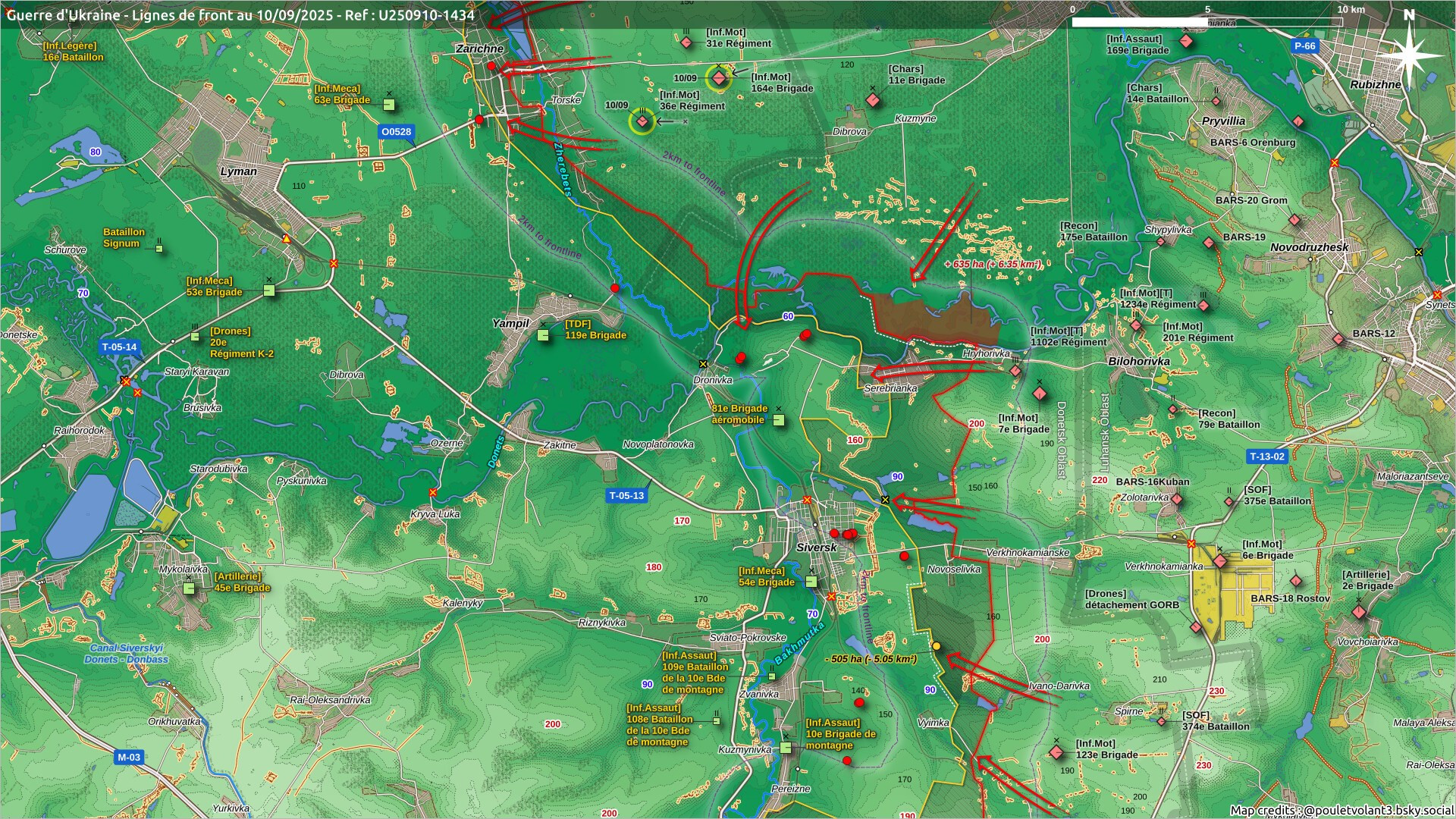Click the 175e Bataillon Recon label
The height and width of the screenshot is (819, 1456).
coord(1094,231)
